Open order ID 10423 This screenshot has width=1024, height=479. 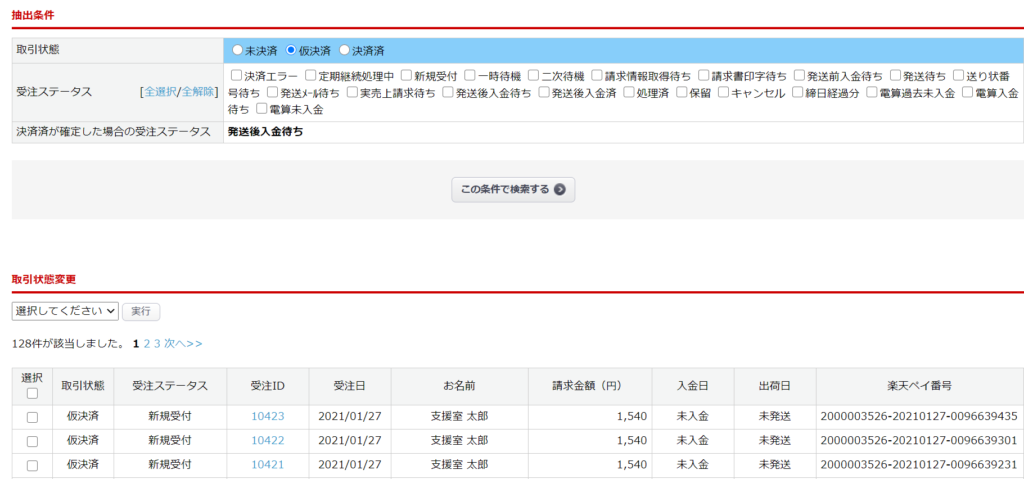click(267, 416)
